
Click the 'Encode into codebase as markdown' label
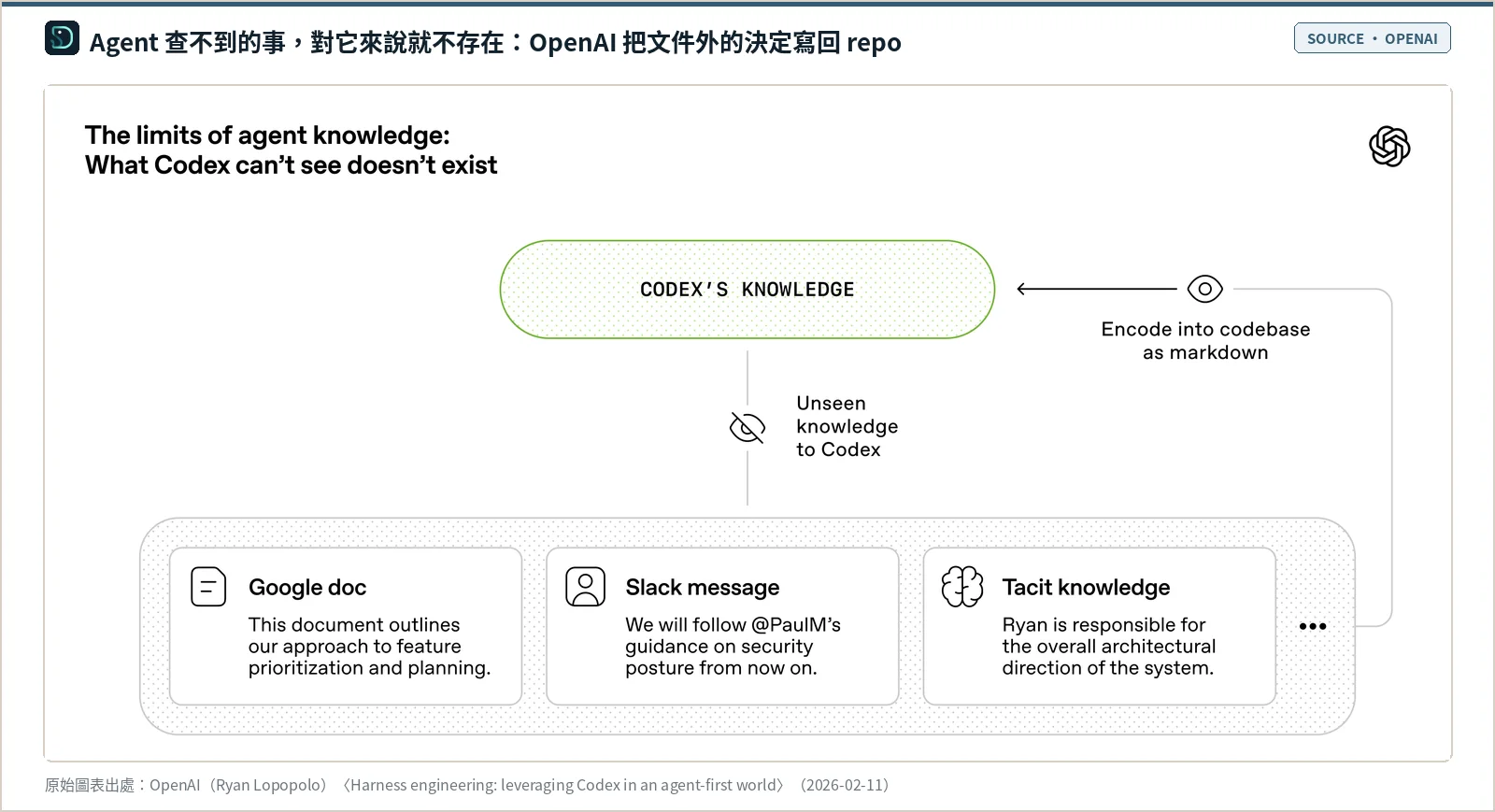[1205, 341]
